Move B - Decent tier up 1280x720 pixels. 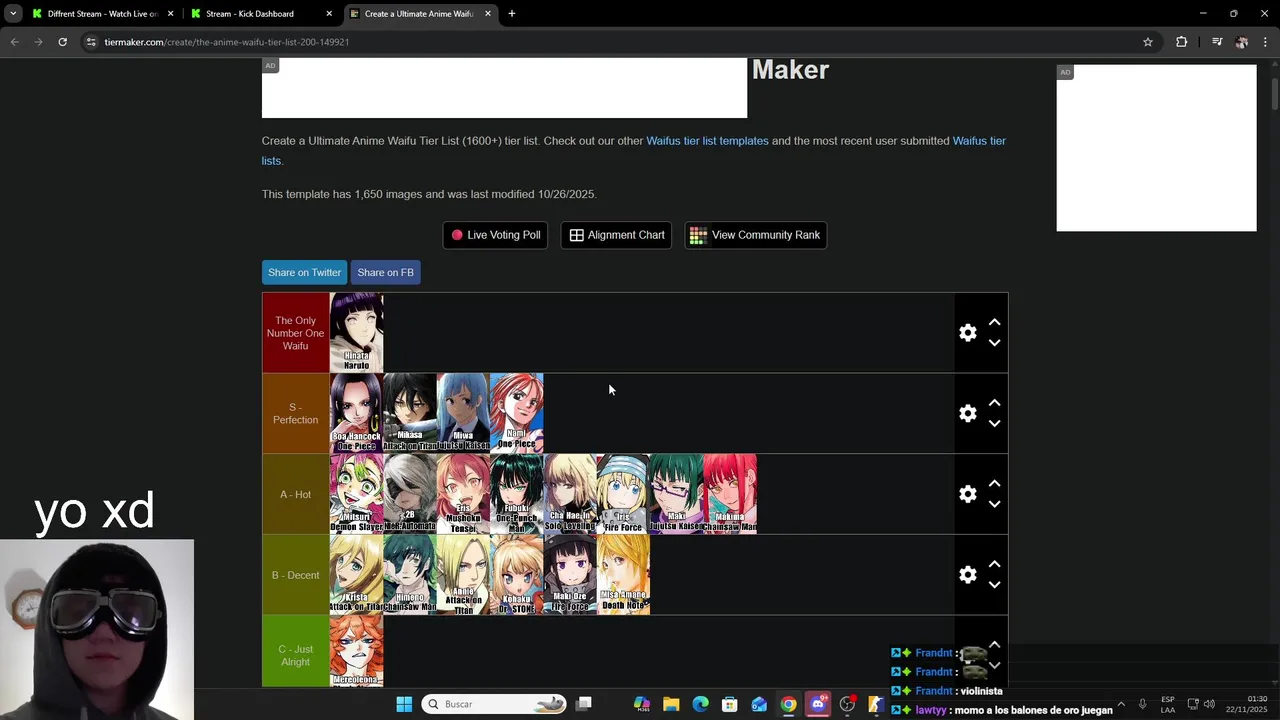click(994, 564)
